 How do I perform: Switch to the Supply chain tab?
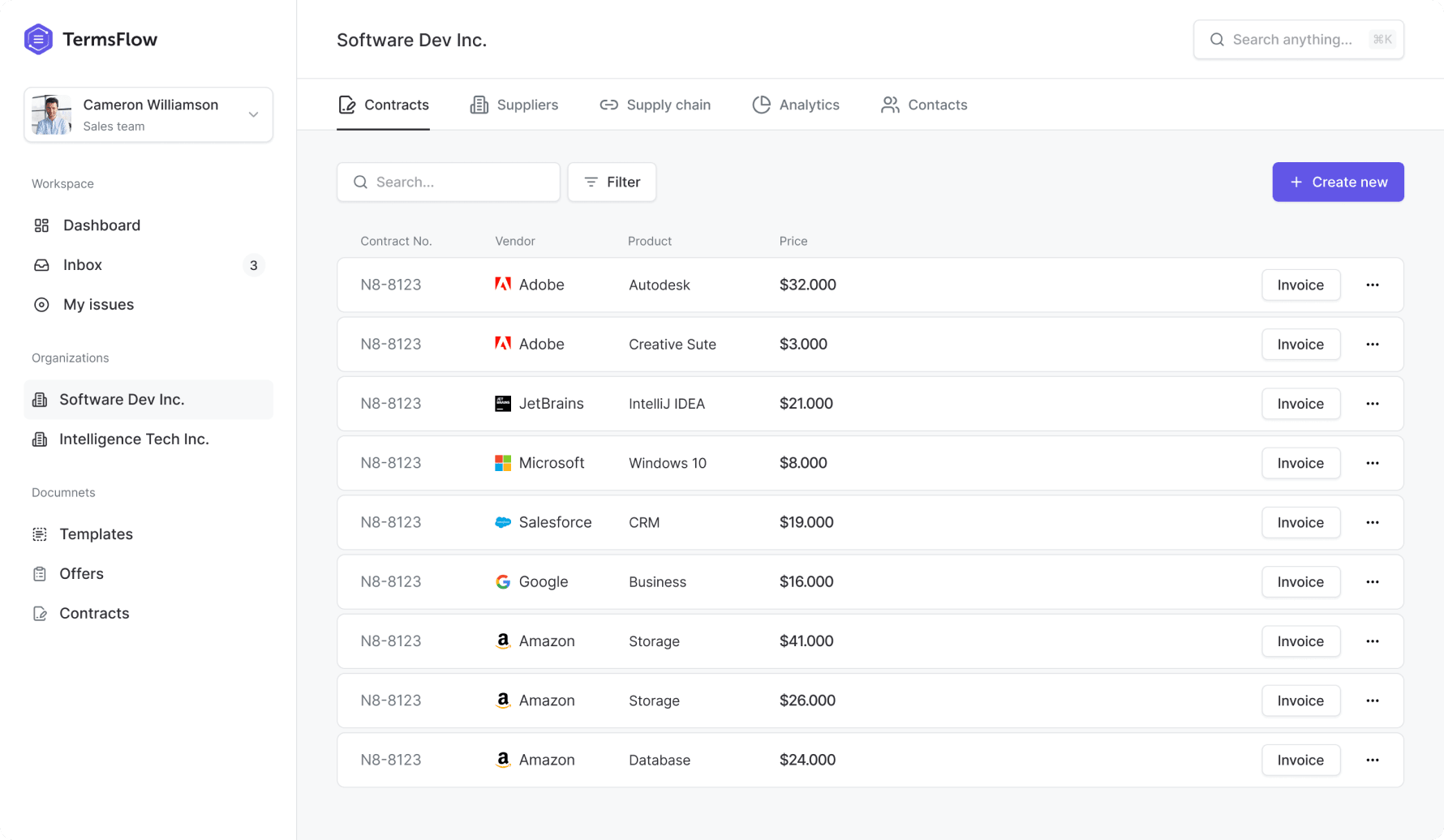coord(655,105)
